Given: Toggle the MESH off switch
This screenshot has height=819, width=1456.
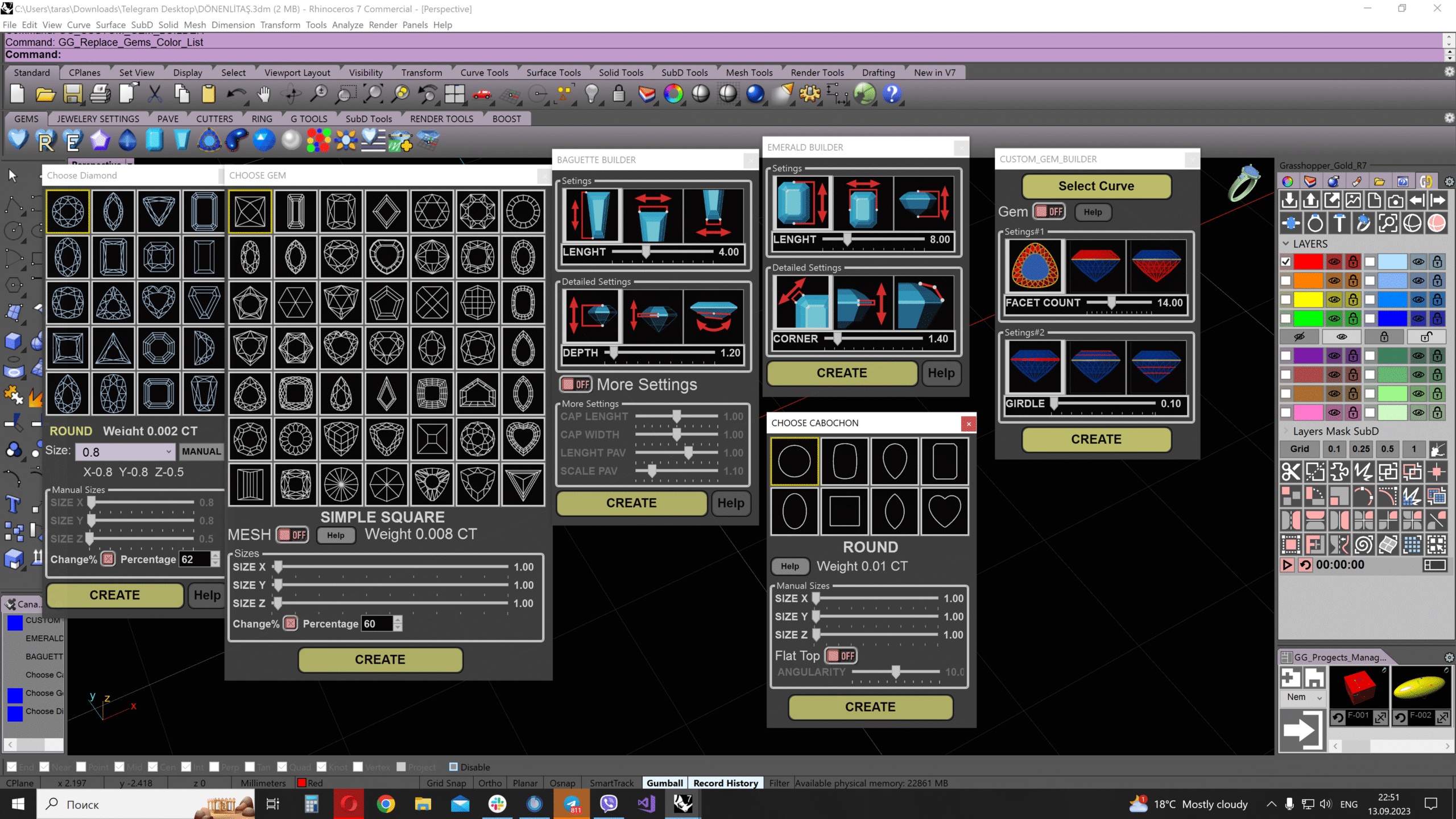Looking at the screenshot, I should click(292, 535).
